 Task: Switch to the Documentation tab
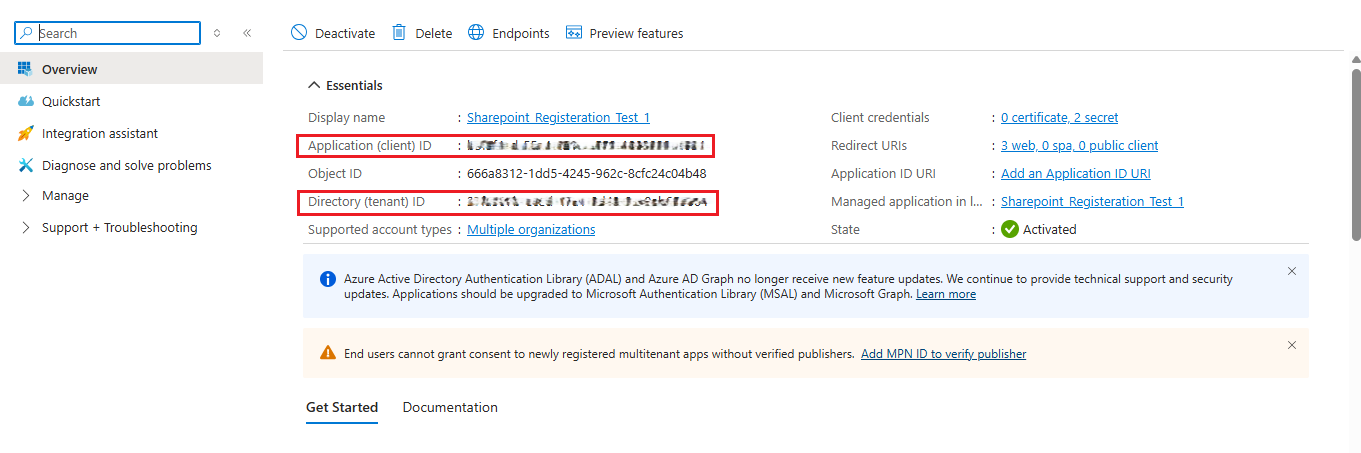point(450,407)
